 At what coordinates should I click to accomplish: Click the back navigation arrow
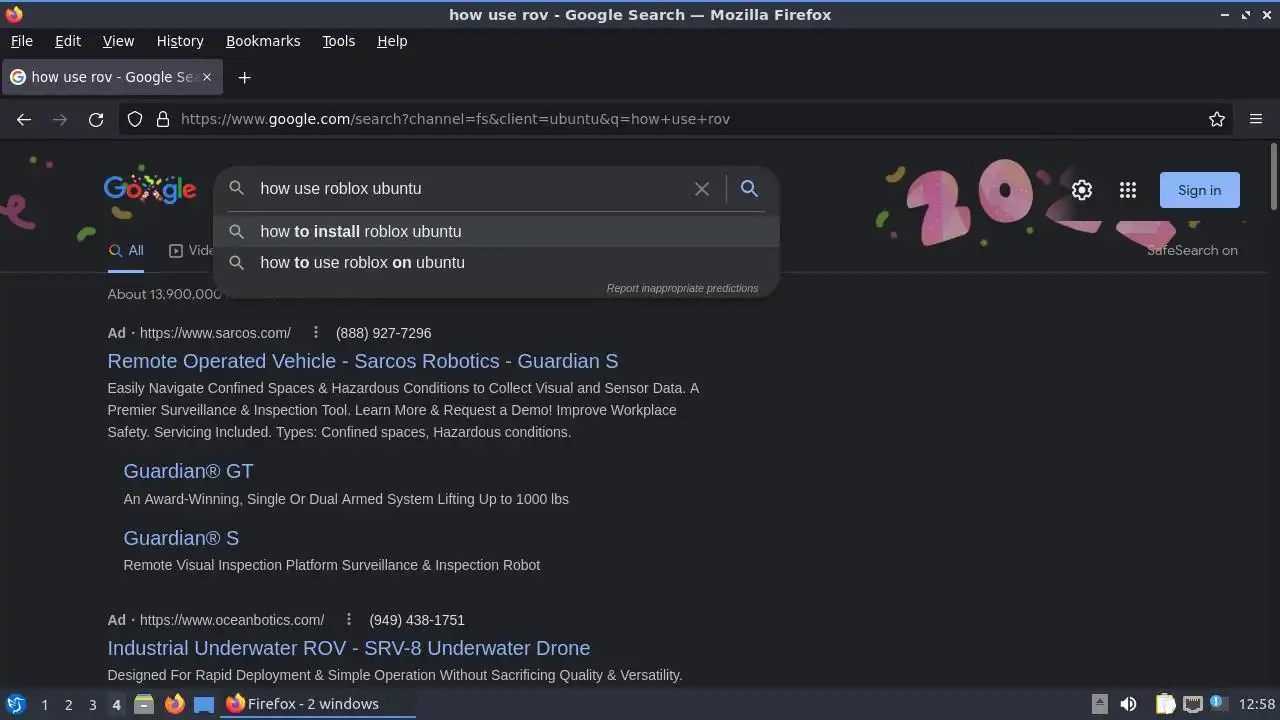coord(24,119)
